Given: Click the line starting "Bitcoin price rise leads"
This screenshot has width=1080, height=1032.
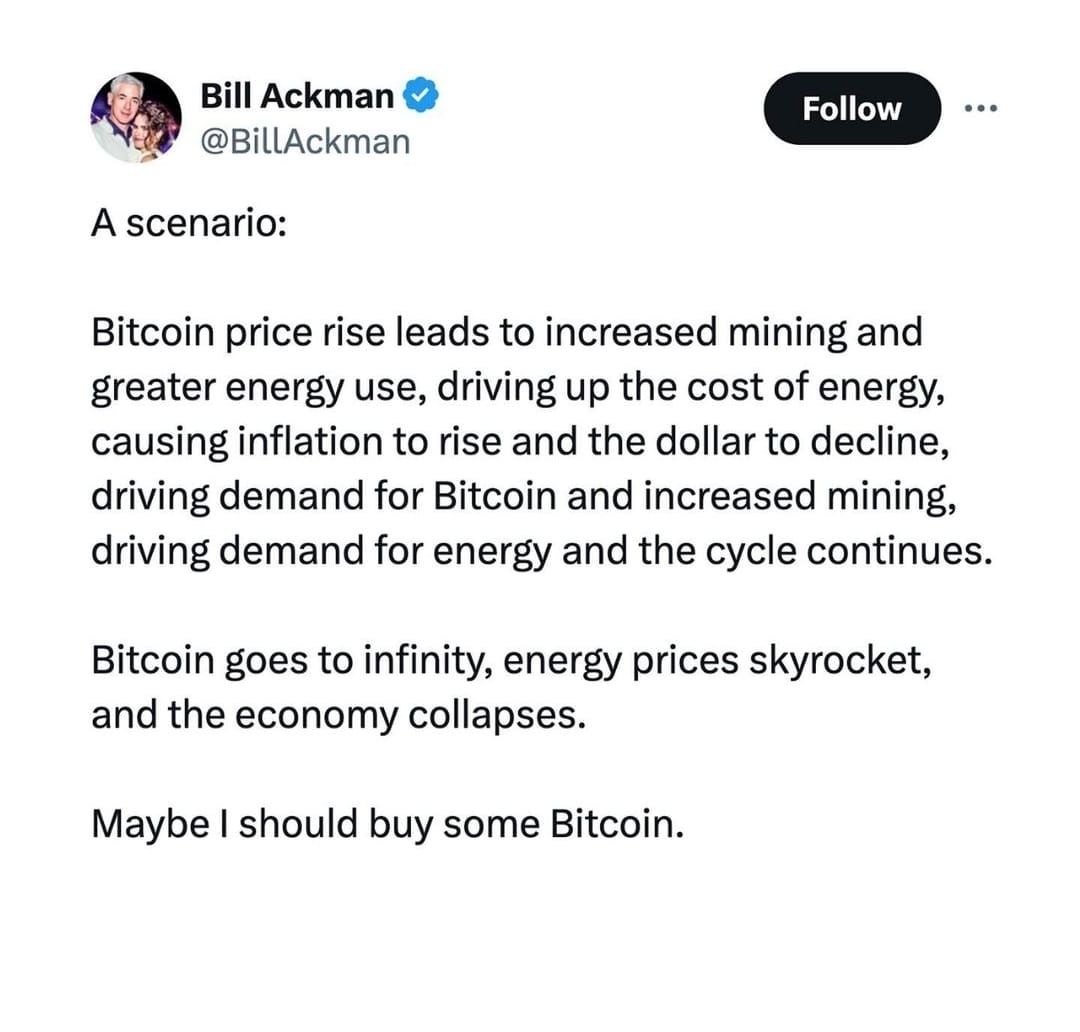Looking at the screenshot, I should [x=506, y=332].
